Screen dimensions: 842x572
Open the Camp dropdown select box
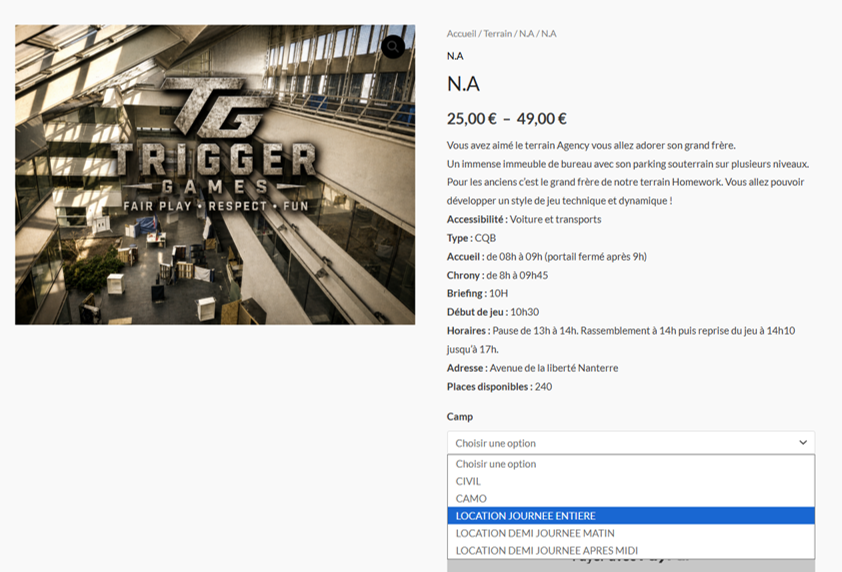[631, 443]
